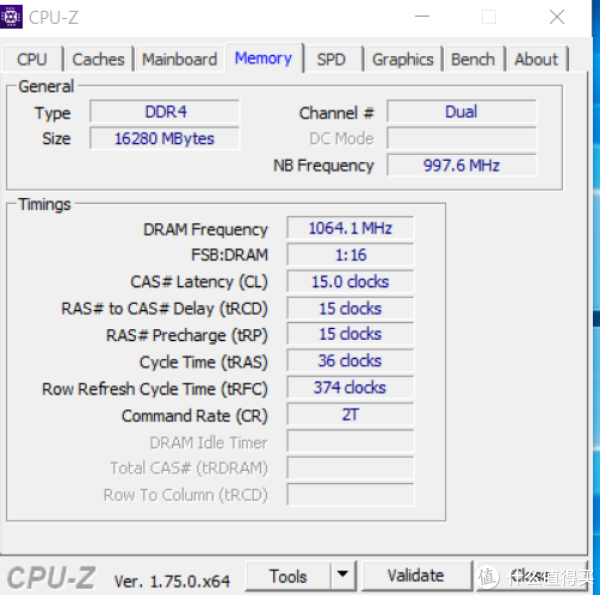Screen dimensions: 600x595
Task: Show the Bench tab
Action: point(473,59)
